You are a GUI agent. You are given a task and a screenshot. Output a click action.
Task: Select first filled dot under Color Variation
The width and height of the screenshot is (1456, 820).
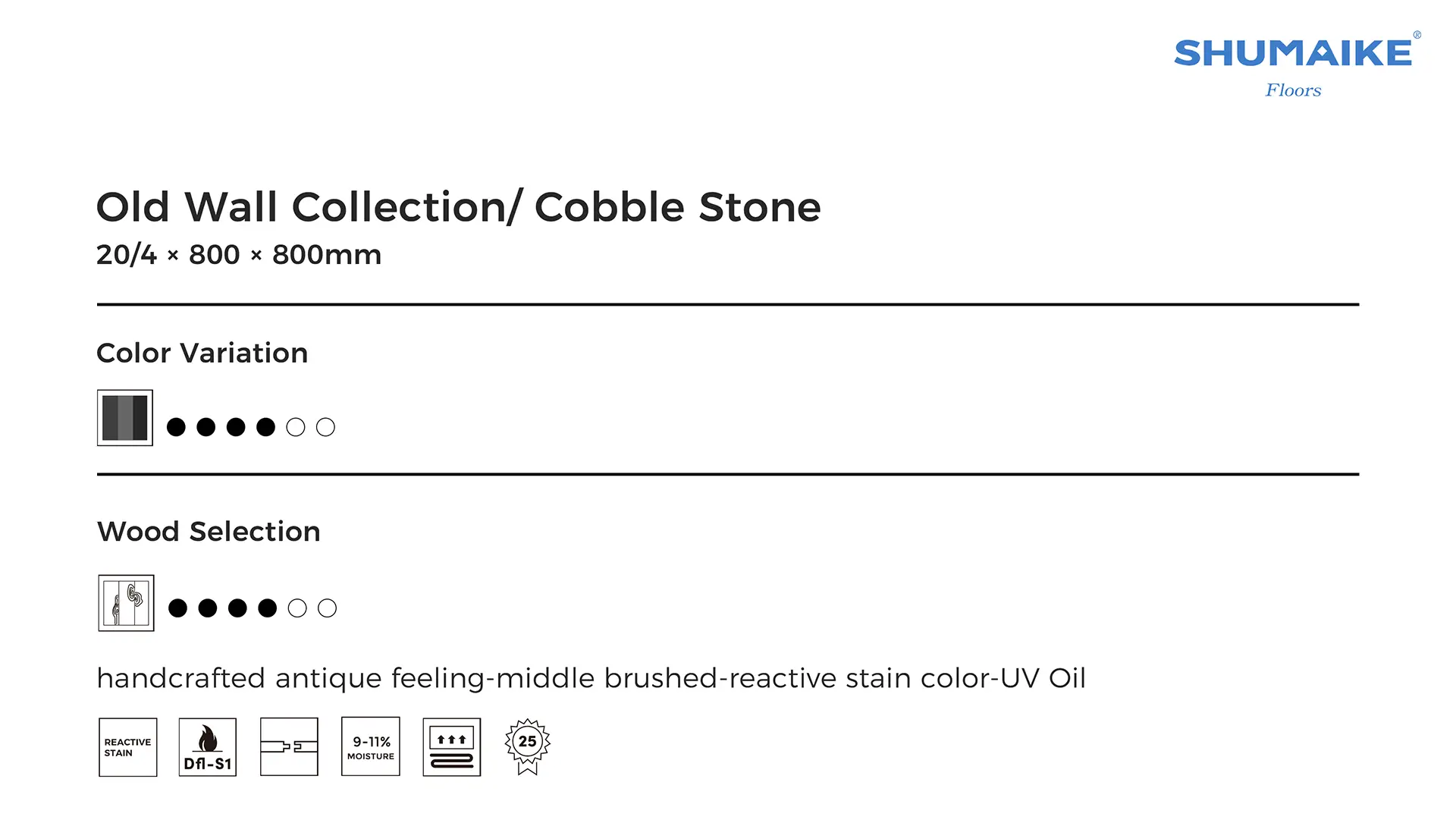coord(176,427)
